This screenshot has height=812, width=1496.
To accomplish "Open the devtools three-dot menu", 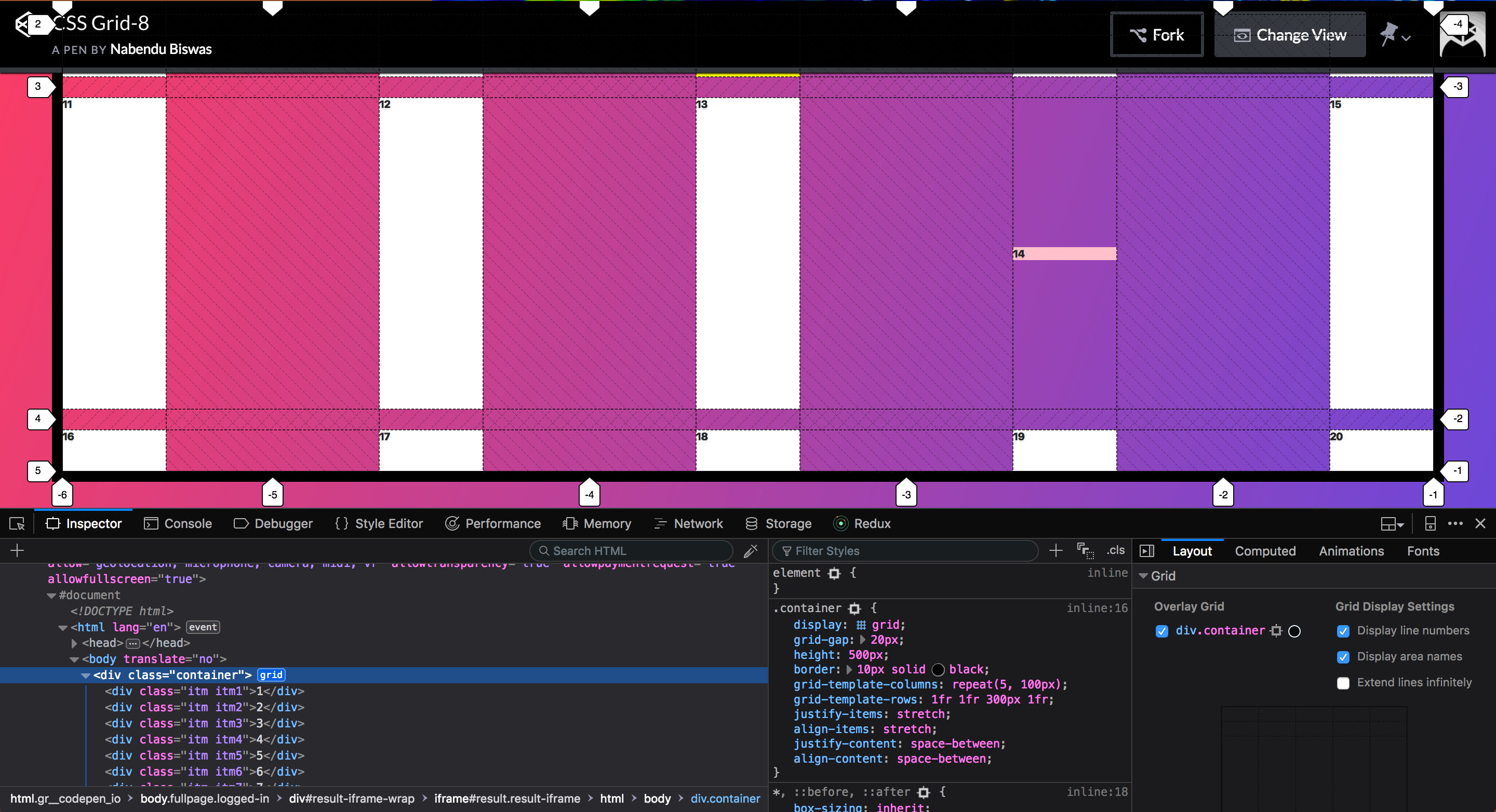I will [1455, 523].
